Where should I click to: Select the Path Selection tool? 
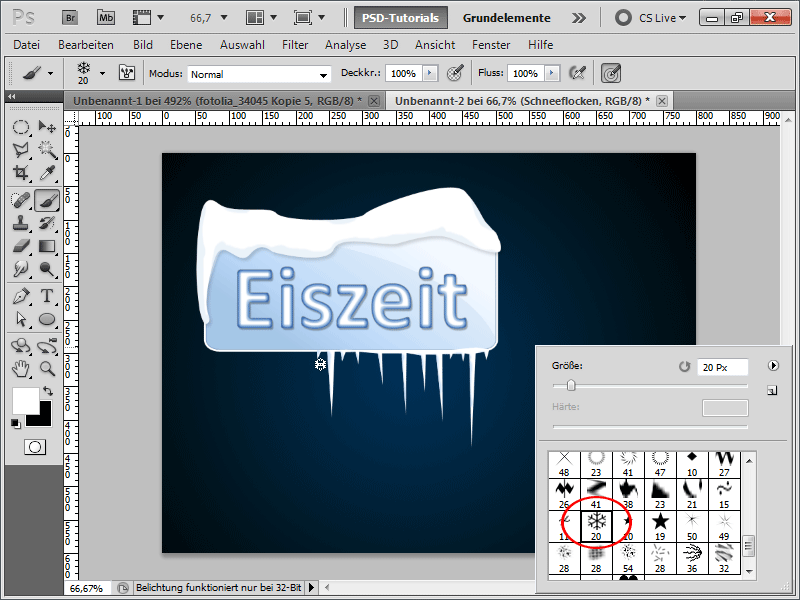[x=20, y=319]
